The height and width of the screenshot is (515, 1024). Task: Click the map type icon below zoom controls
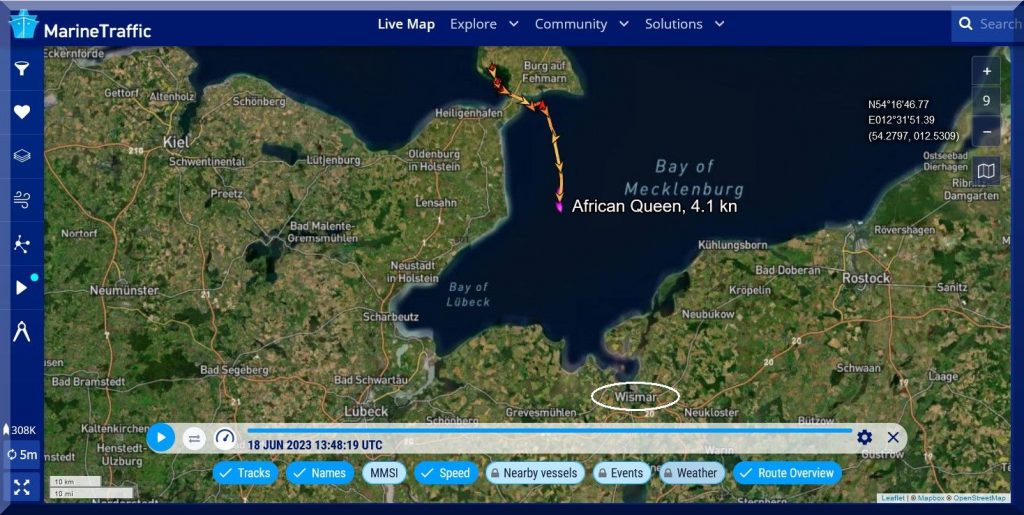pyautogui.click(x=986, y=172)
